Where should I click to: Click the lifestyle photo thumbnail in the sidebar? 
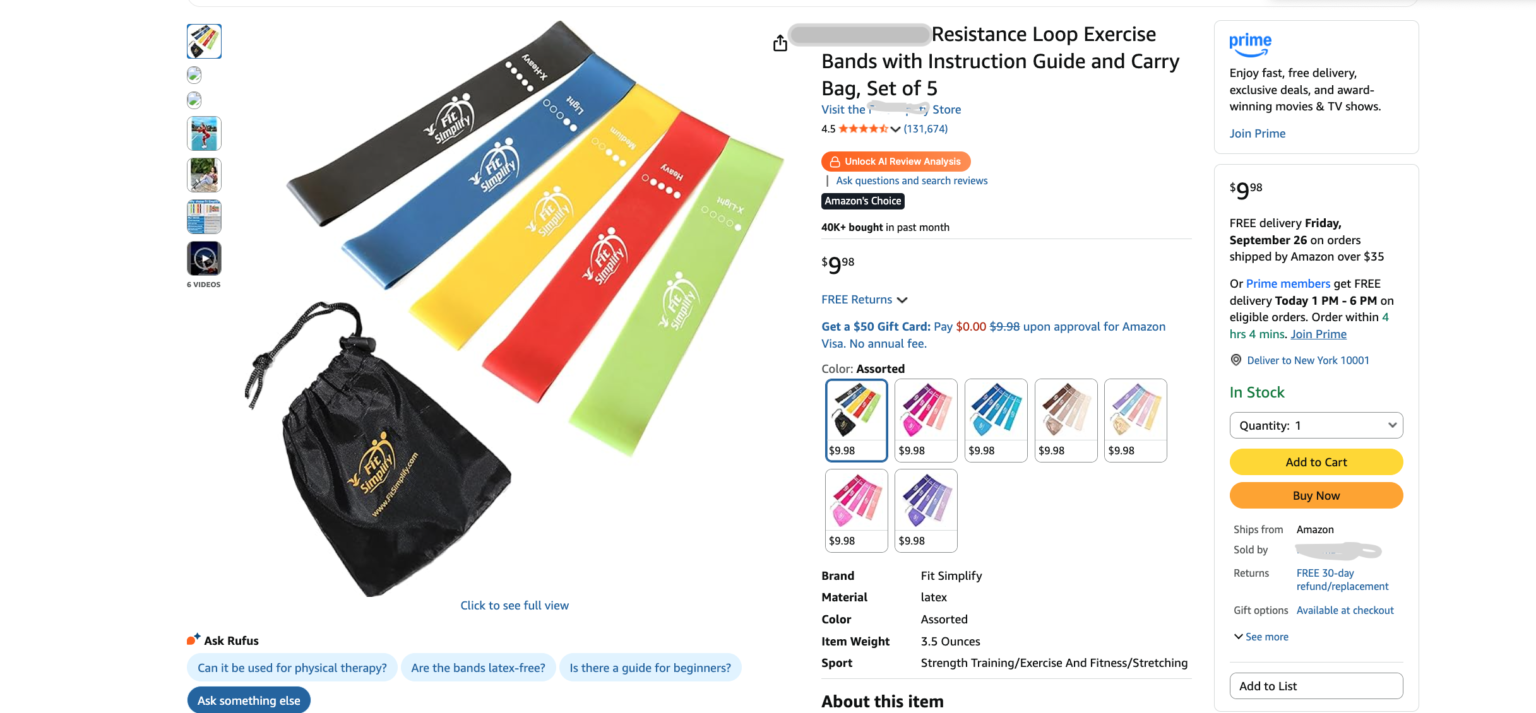click(204, 133)
